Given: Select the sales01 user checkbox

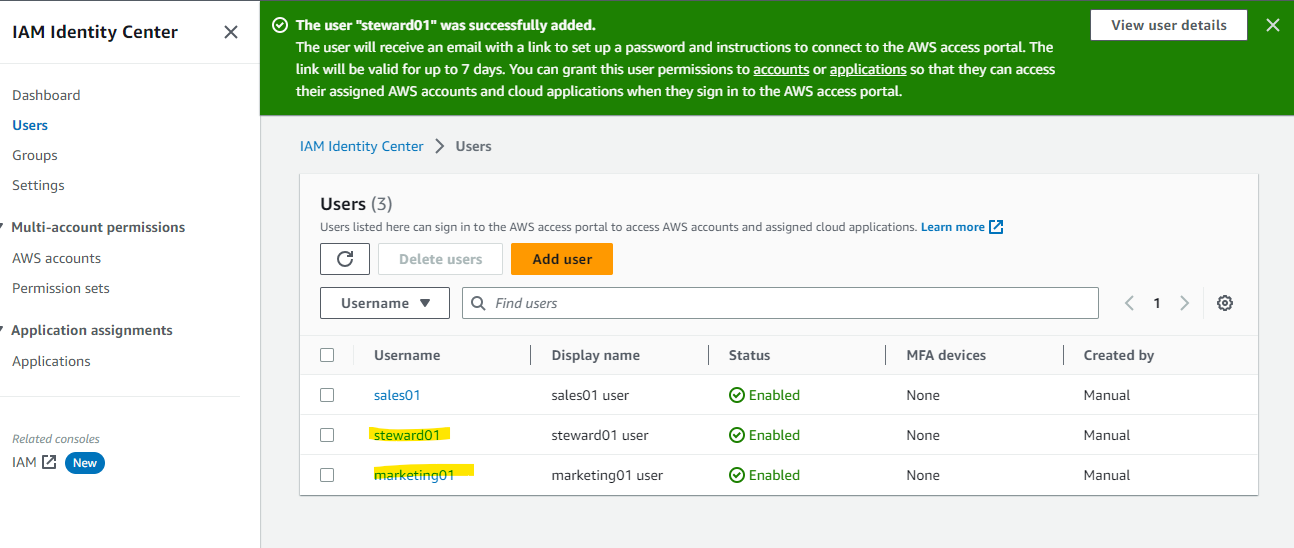Looking at the screenshot, I should (327, 395).
